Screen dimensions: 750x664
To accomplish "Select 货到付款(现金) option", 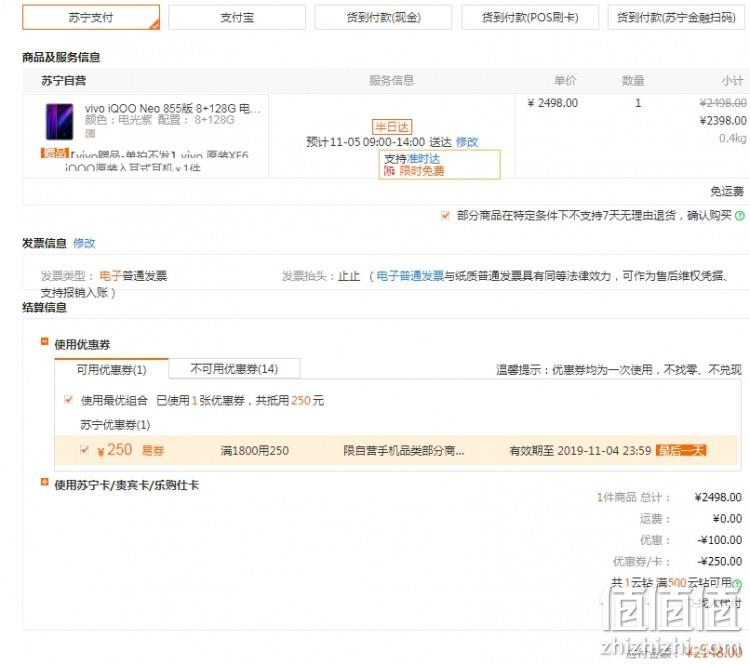I will [383, 18].
